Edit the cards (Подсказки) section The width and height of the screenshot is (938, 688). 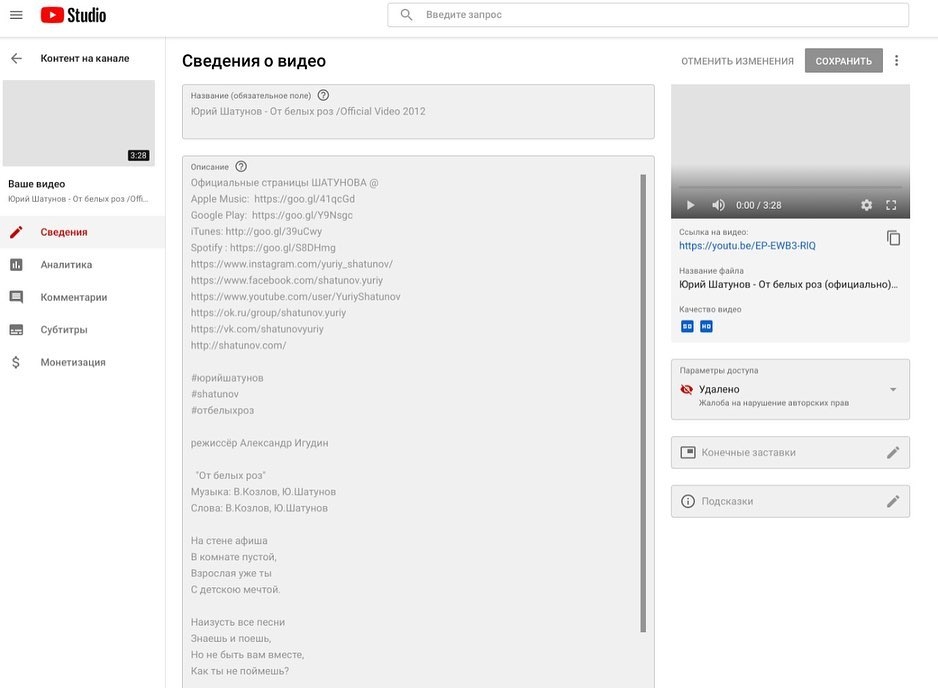(x=893, y=501)
